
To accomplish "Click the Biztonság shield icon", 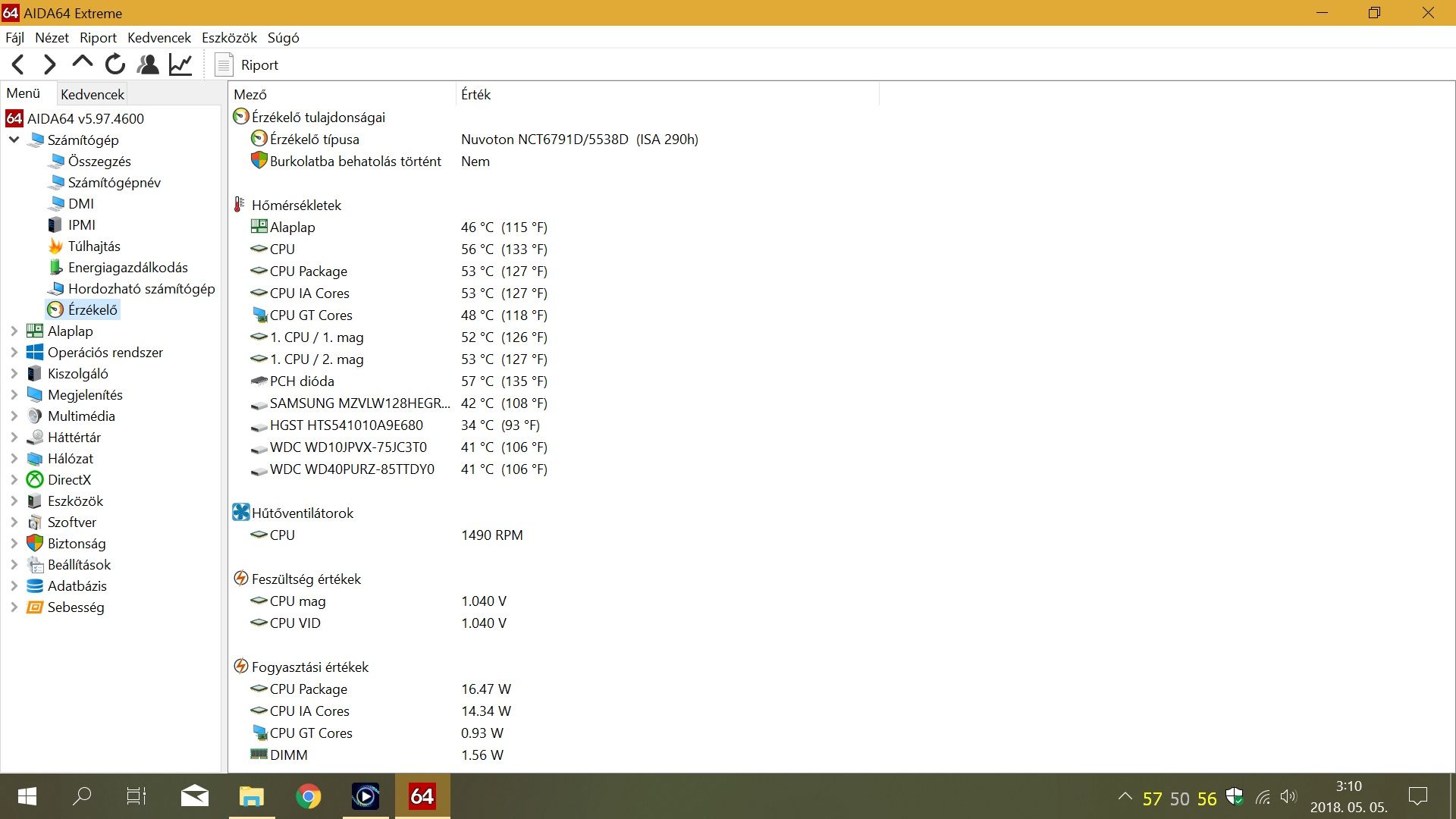I will coord(35,544).
